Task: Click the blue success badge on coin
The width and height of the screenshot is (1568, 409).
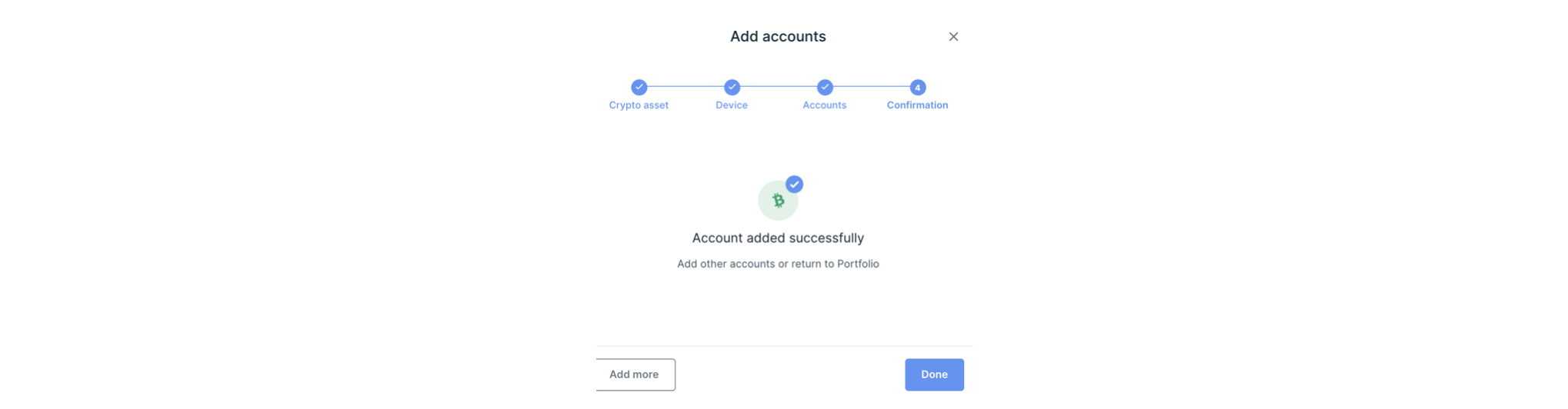Action: [x=794, y=185]
